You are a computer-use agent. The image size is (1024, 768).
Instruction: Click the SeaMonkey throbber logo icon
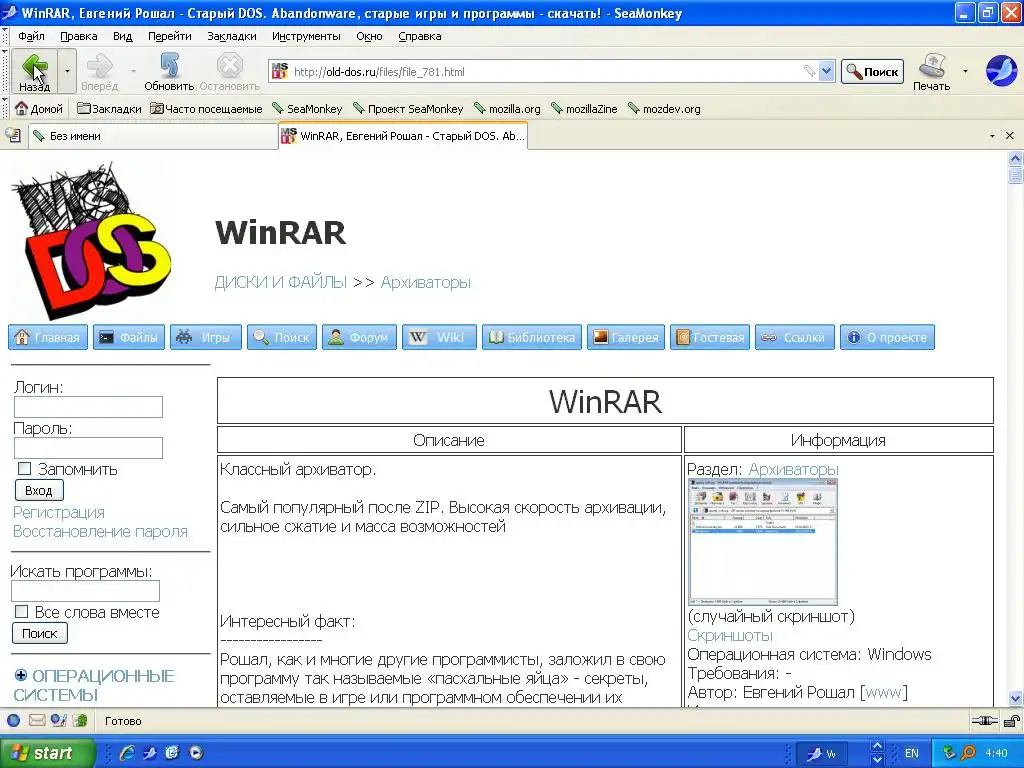[x=1001, y=71]
